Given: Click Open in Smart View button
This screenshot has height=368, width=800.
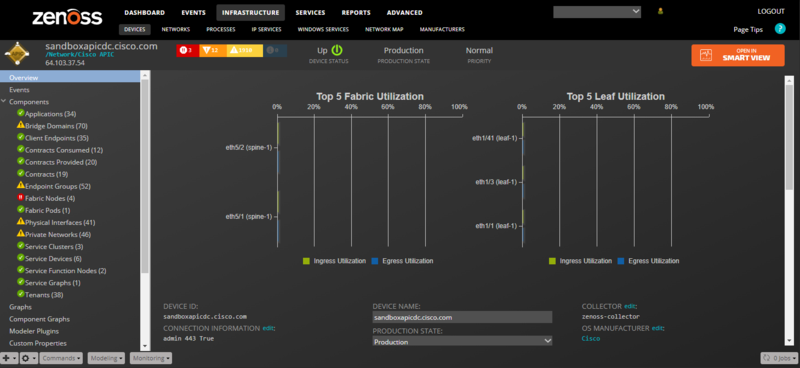Looking at the screenshot, I should 738,55.
